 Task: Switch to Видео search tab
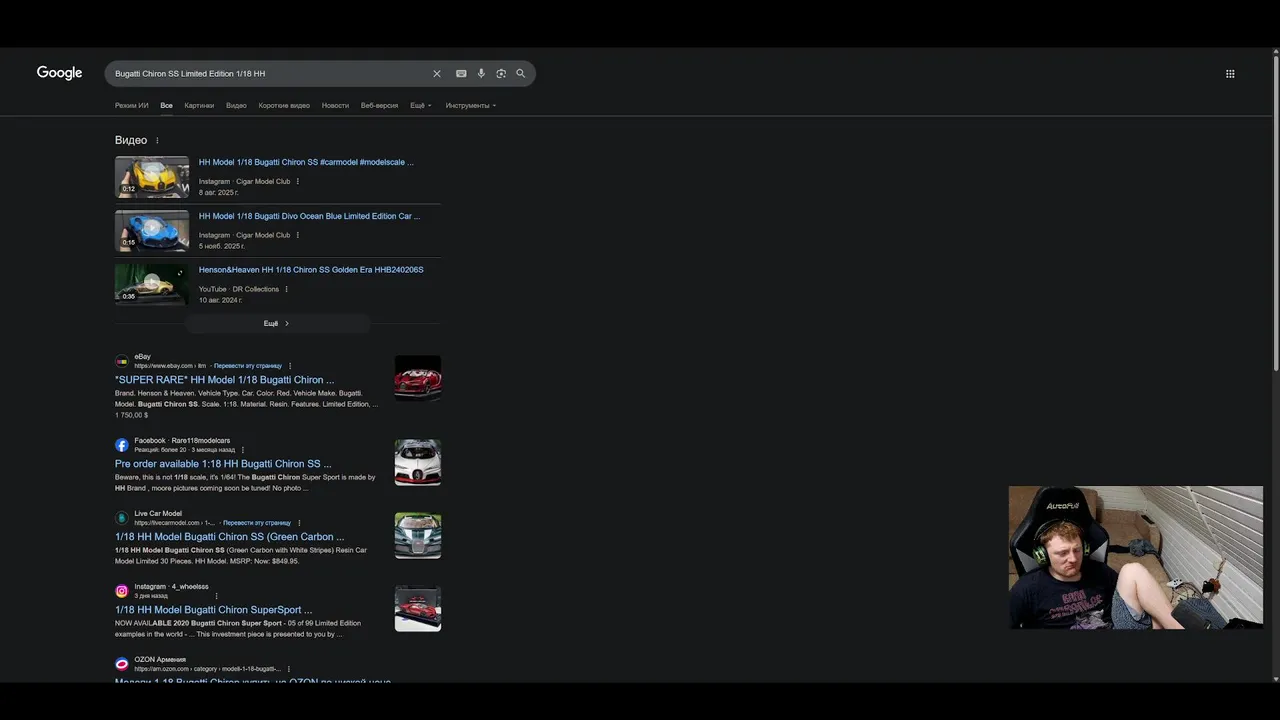[x=236, y=105]
